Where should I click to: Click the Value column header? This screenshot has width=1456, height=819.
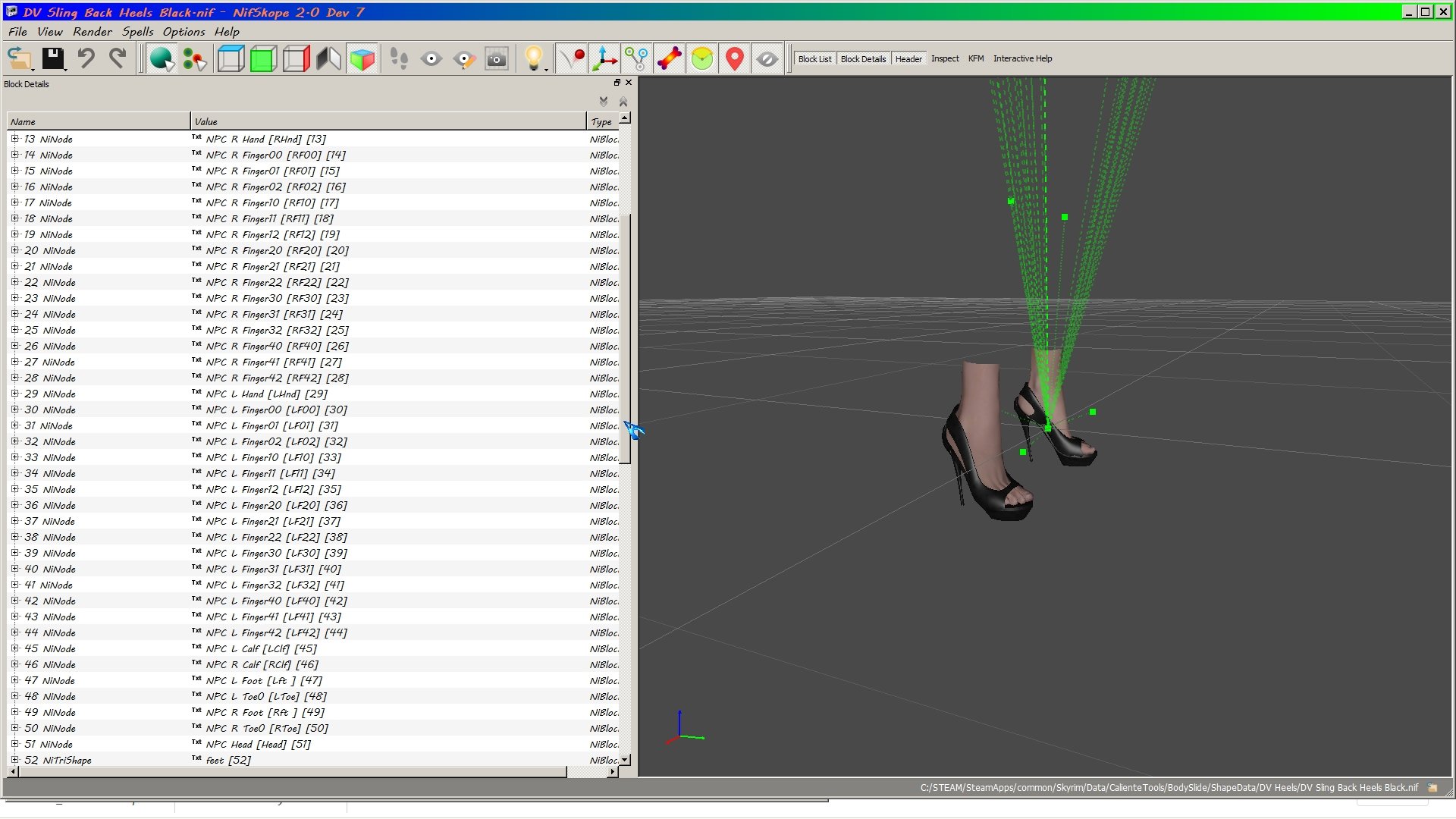(x=388, y=121)
